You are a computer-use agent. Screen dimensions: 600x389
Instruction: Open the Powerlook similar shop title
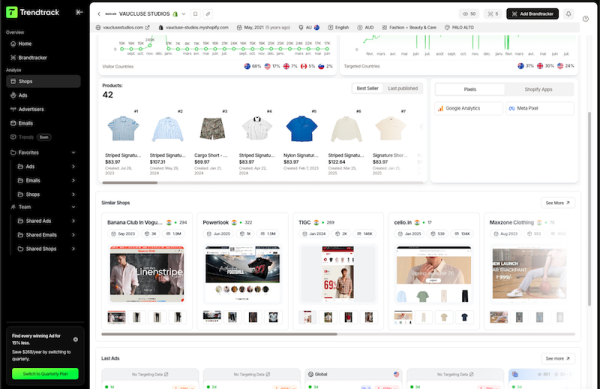(215, 223)
